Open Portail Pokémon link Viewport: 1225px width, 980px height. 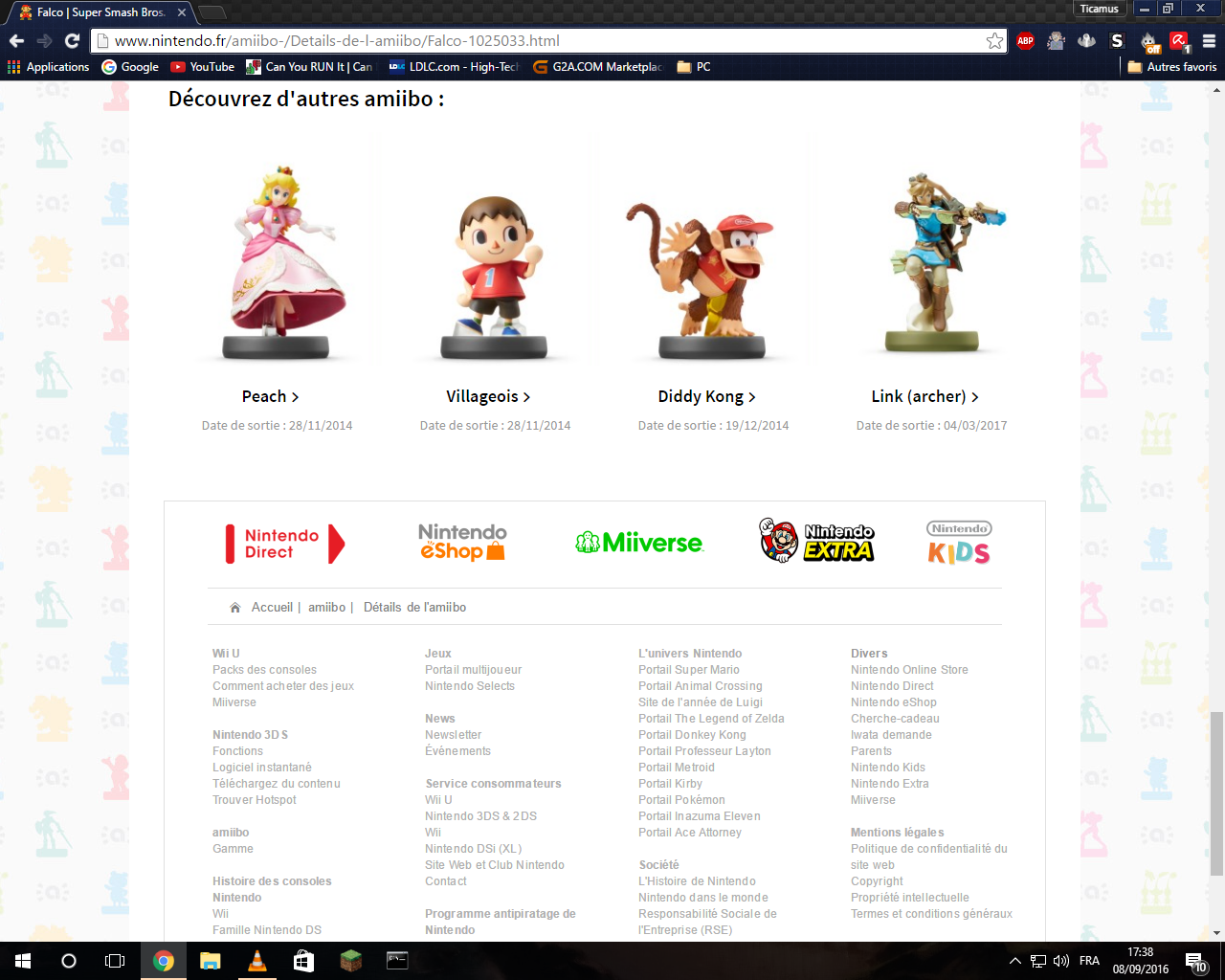point(681,800)
